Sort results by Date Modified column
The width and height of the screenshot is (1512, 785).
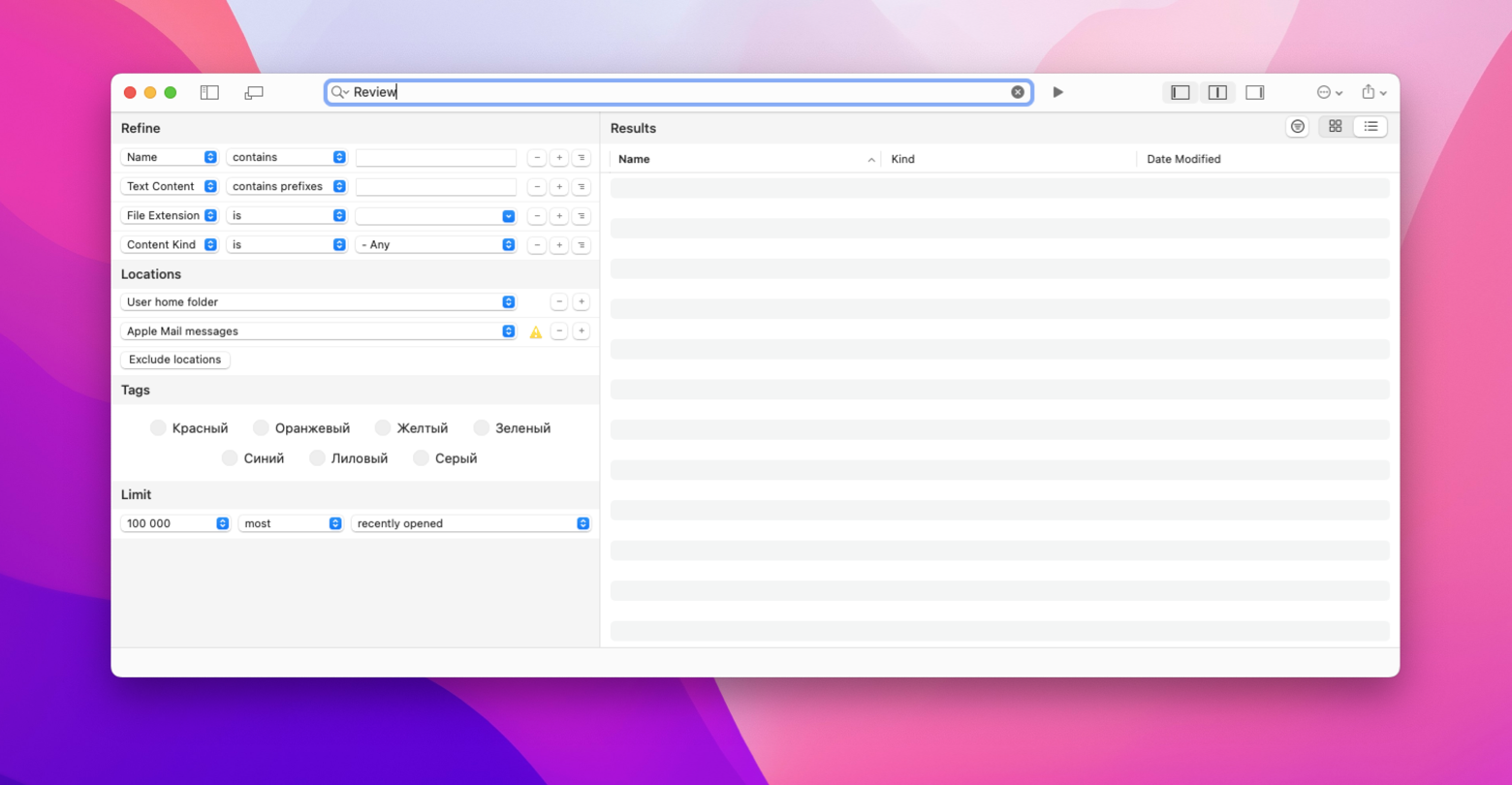click(x=1265, y=159)
